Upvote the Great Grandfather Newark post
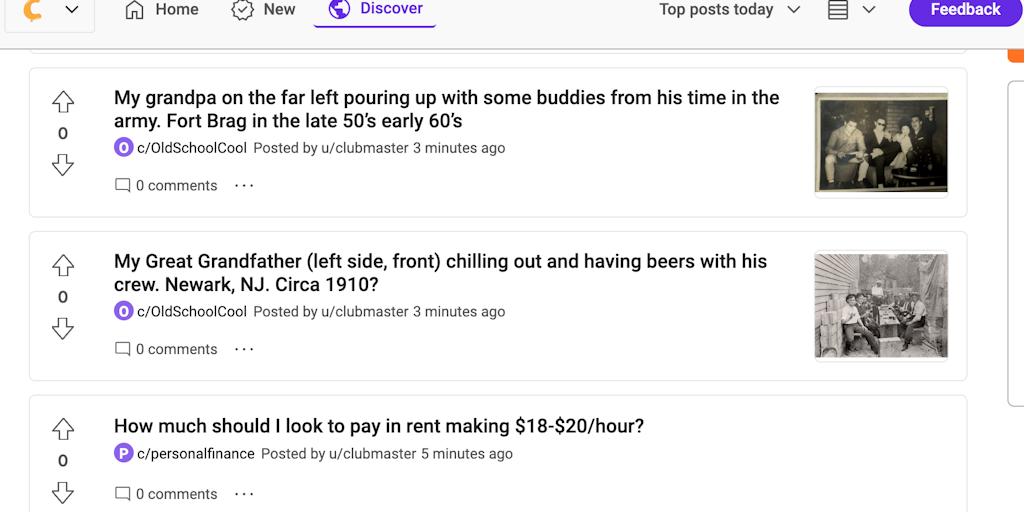This screenshot has width=1024, height=512. (63, 266)
